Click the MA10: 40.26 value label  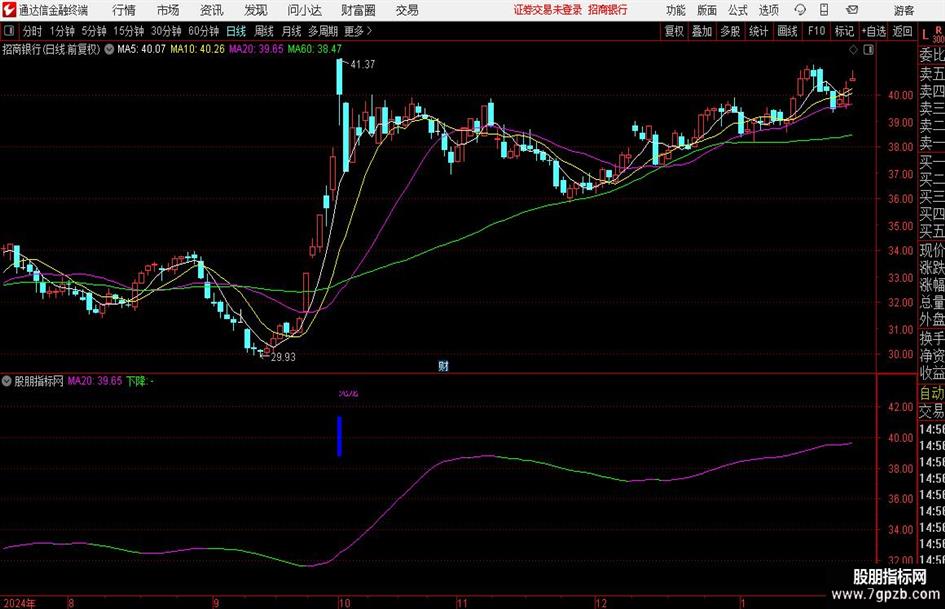198,49
